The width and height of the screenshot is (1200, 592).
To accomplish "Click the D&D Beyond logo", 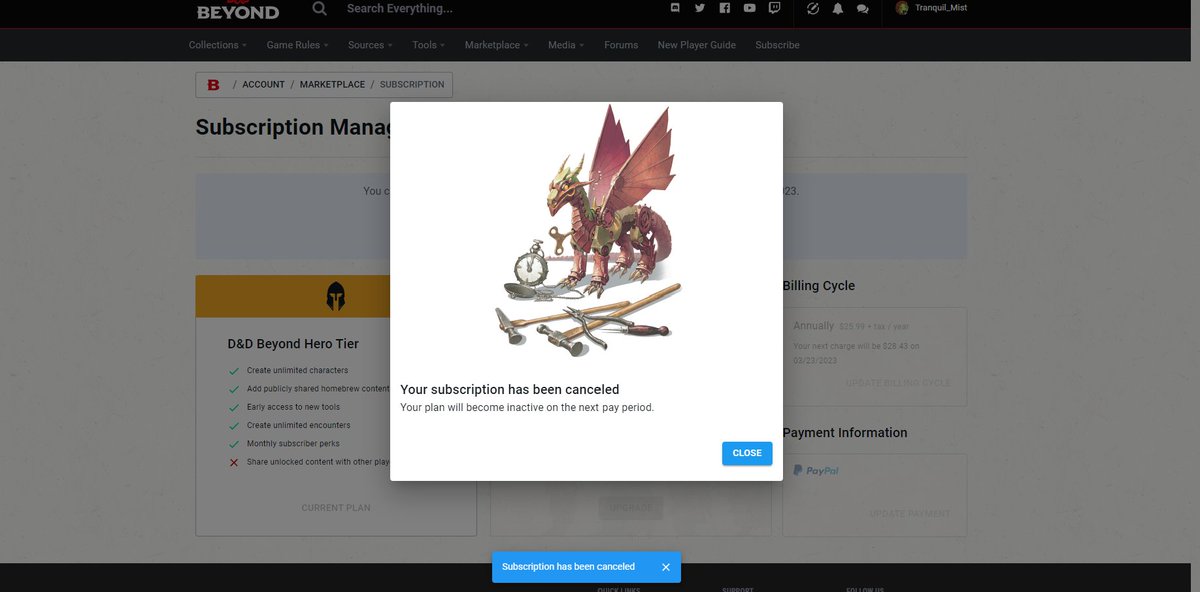I will point(238,10).
